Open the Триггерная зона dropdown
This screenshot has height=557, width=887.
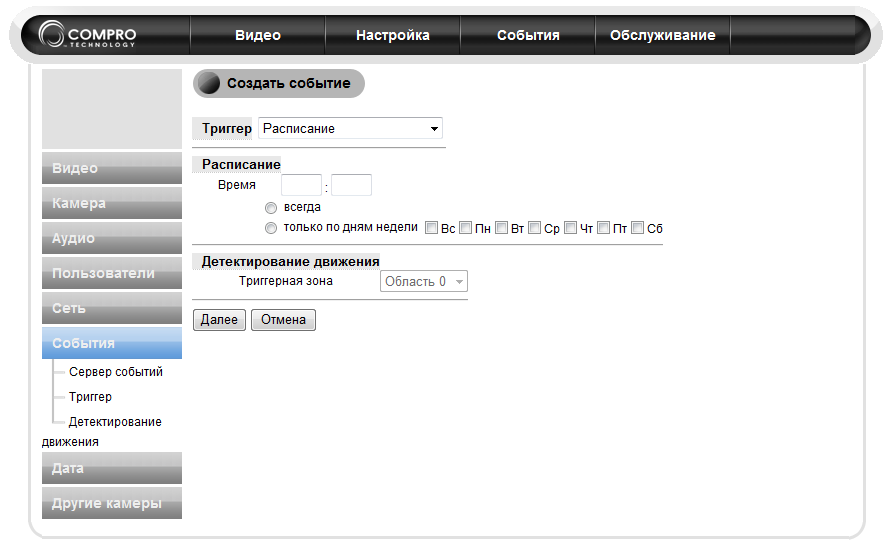point(424,282)
